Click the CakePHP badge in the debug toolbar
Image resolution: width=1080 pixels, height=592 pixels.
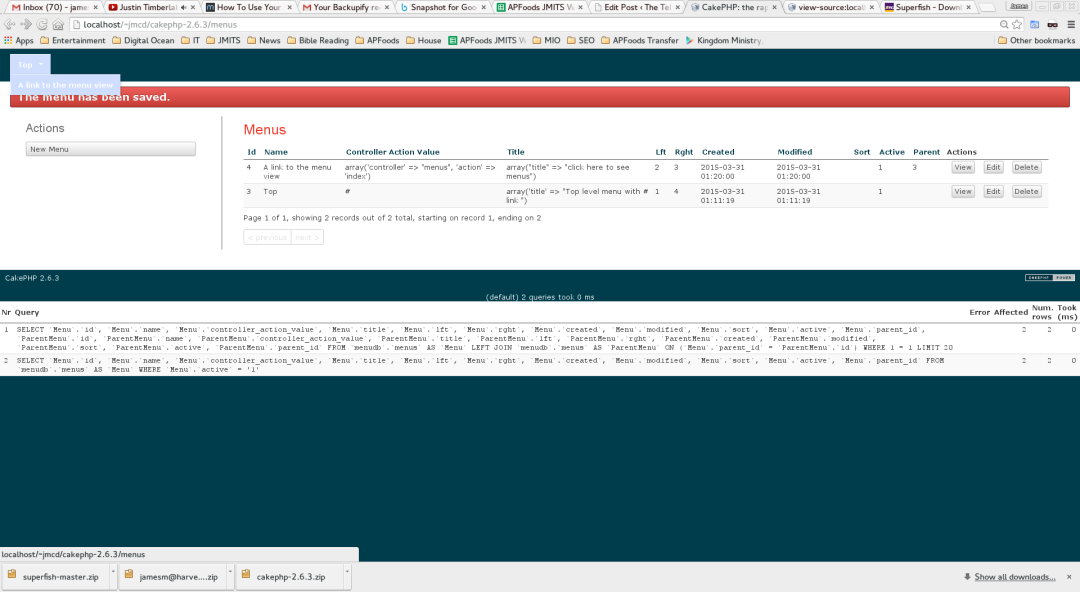tap(1050, 279)
